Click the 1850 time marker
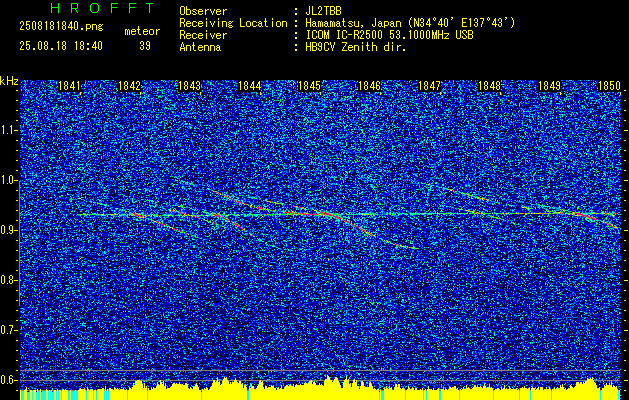Viewport: 629px width, 400px height. (x=609, y=86)
